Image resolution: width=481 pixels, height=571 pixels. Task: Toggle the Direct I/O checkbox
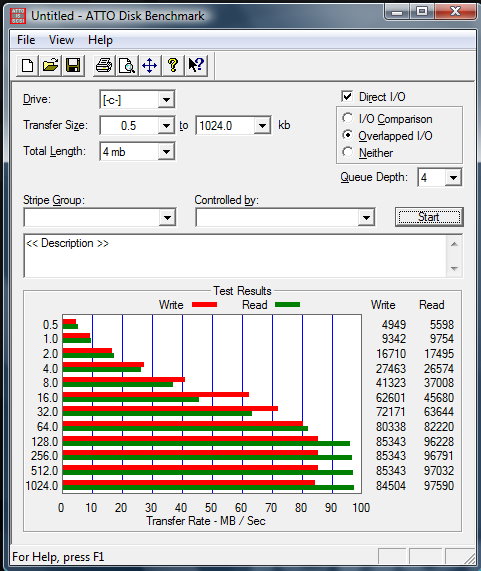point(347,97)
